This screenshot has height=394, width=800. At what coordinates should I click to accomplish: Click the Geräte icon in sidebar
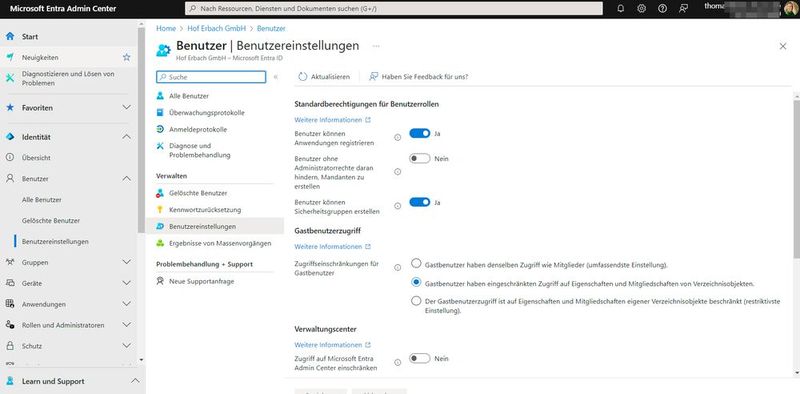(10, 283)
